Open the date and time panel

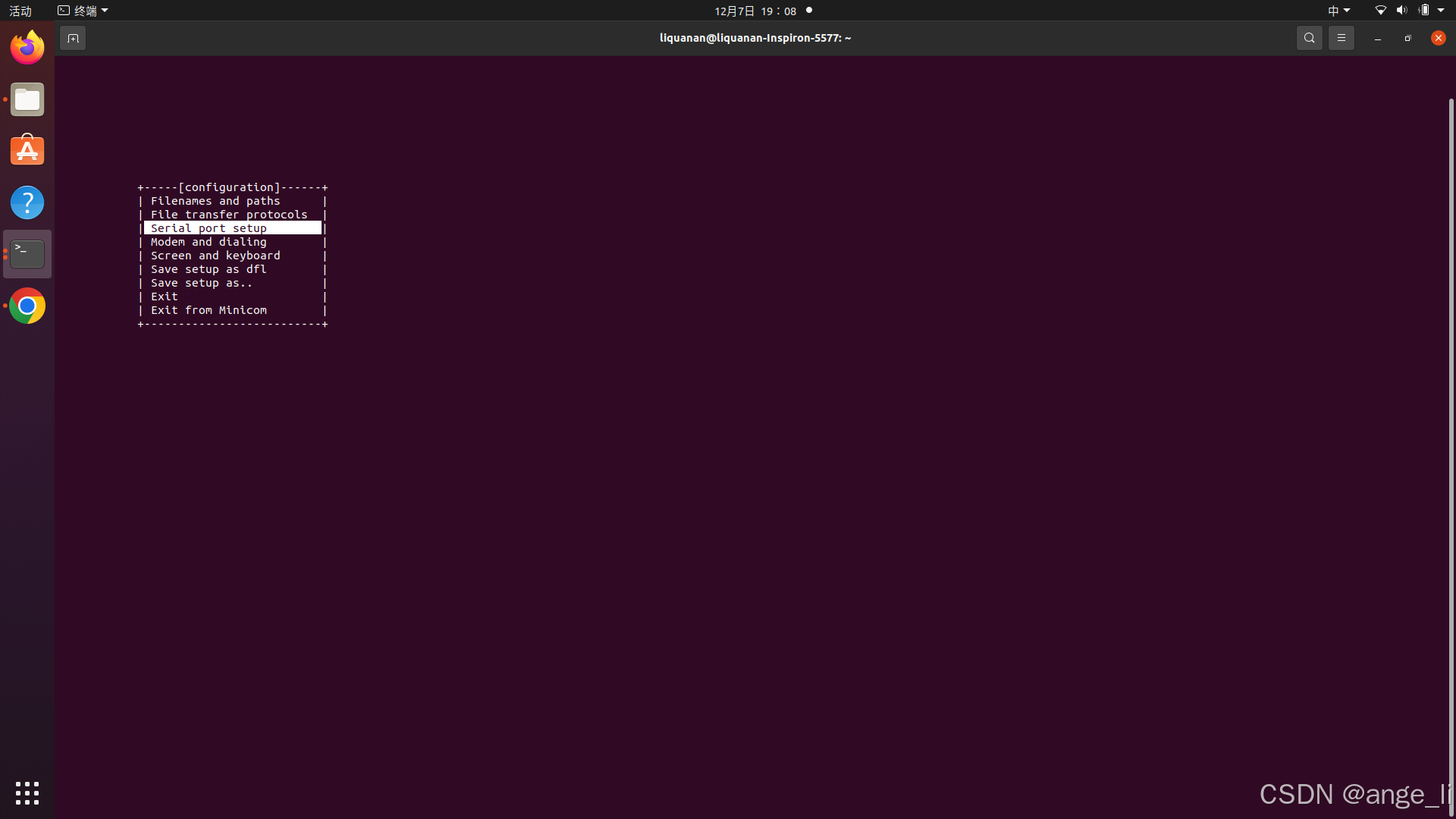click(x=755, y=11)
